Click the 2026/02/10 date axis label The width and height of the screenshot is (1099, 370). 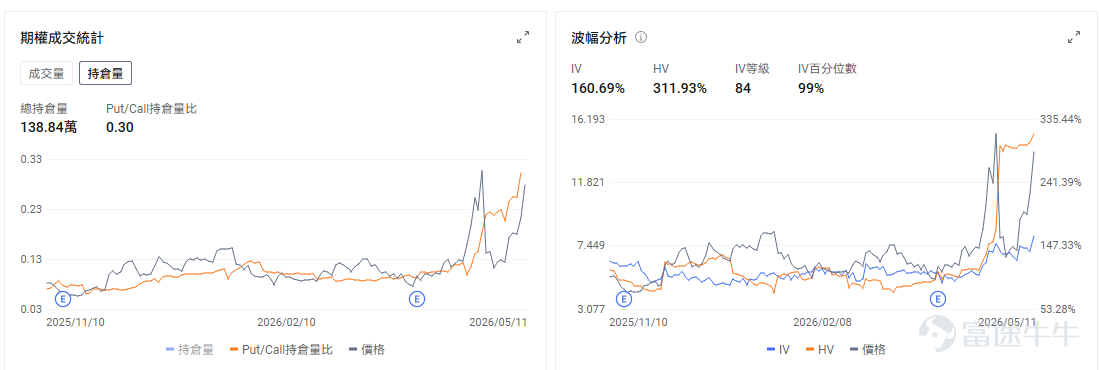[x=286, y=322]
